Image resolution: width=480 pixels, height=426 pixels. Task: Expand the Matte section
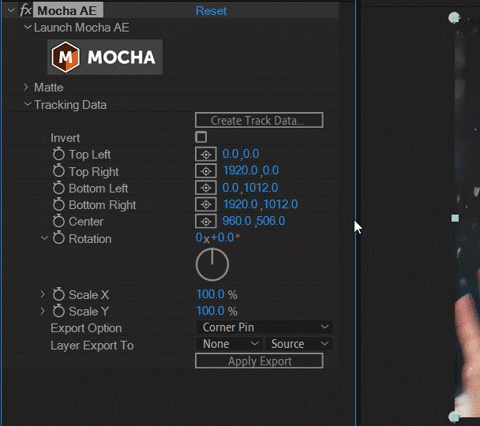coord(26,87)
